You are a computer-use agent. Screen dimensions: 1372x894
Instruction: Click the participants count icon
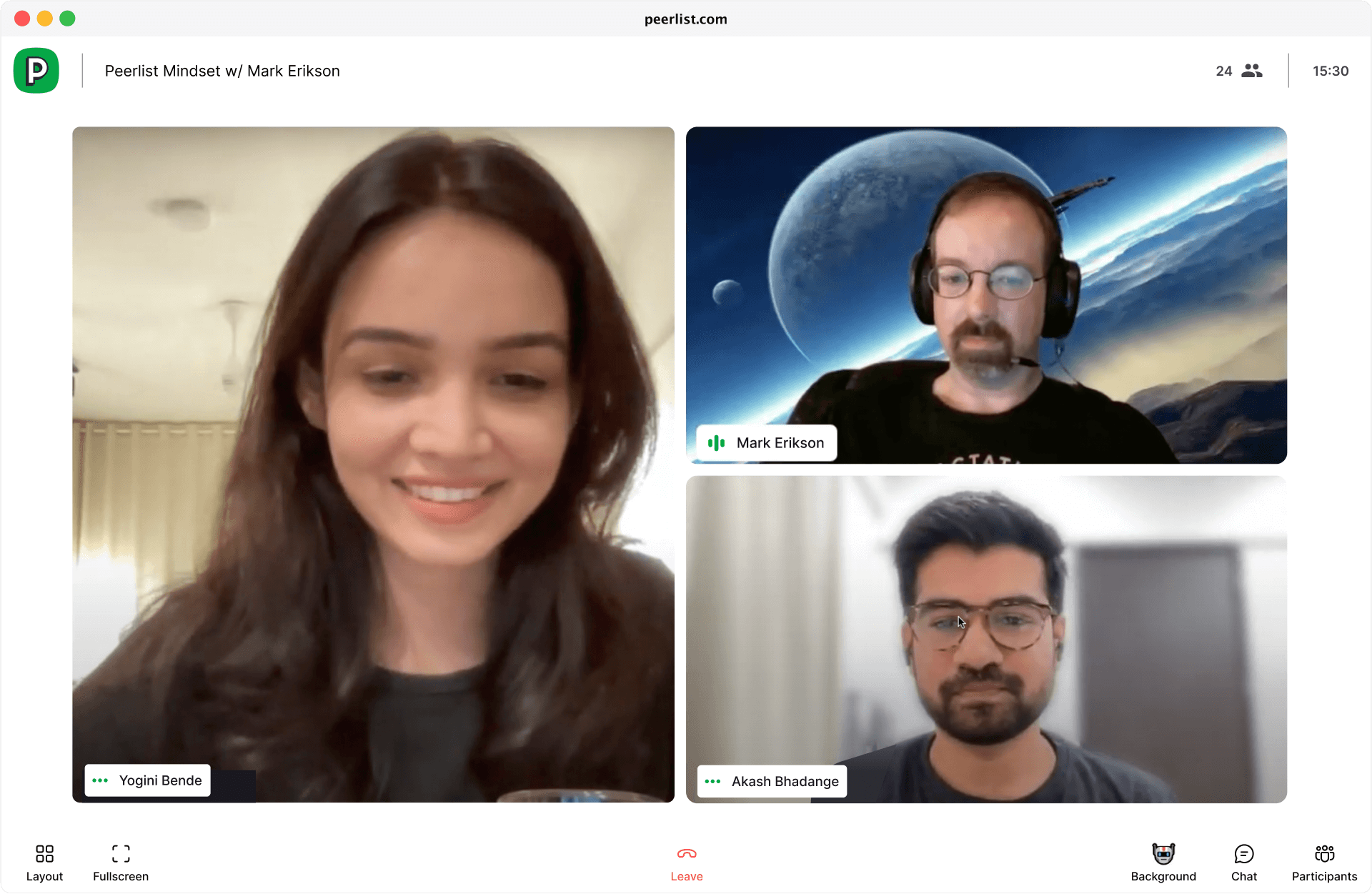pyautogui.click(x=1252, y=71)
